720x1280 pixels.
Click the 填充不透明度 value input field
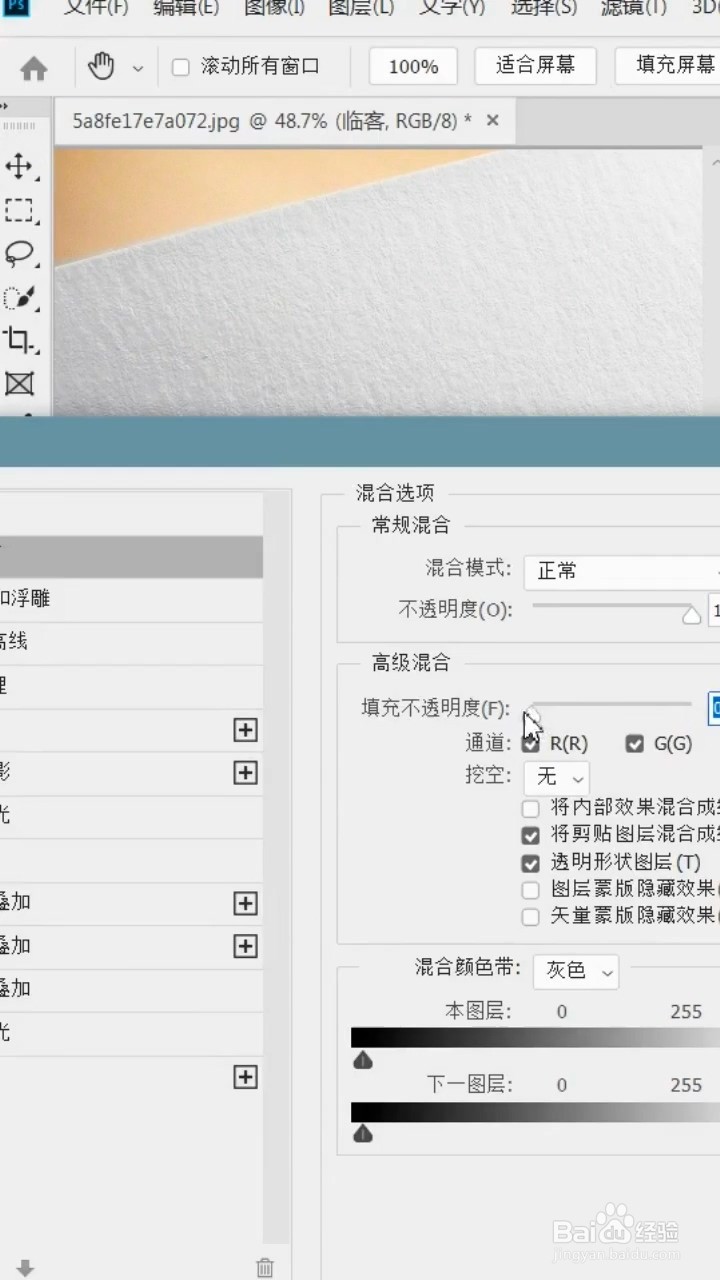(714, 708)
